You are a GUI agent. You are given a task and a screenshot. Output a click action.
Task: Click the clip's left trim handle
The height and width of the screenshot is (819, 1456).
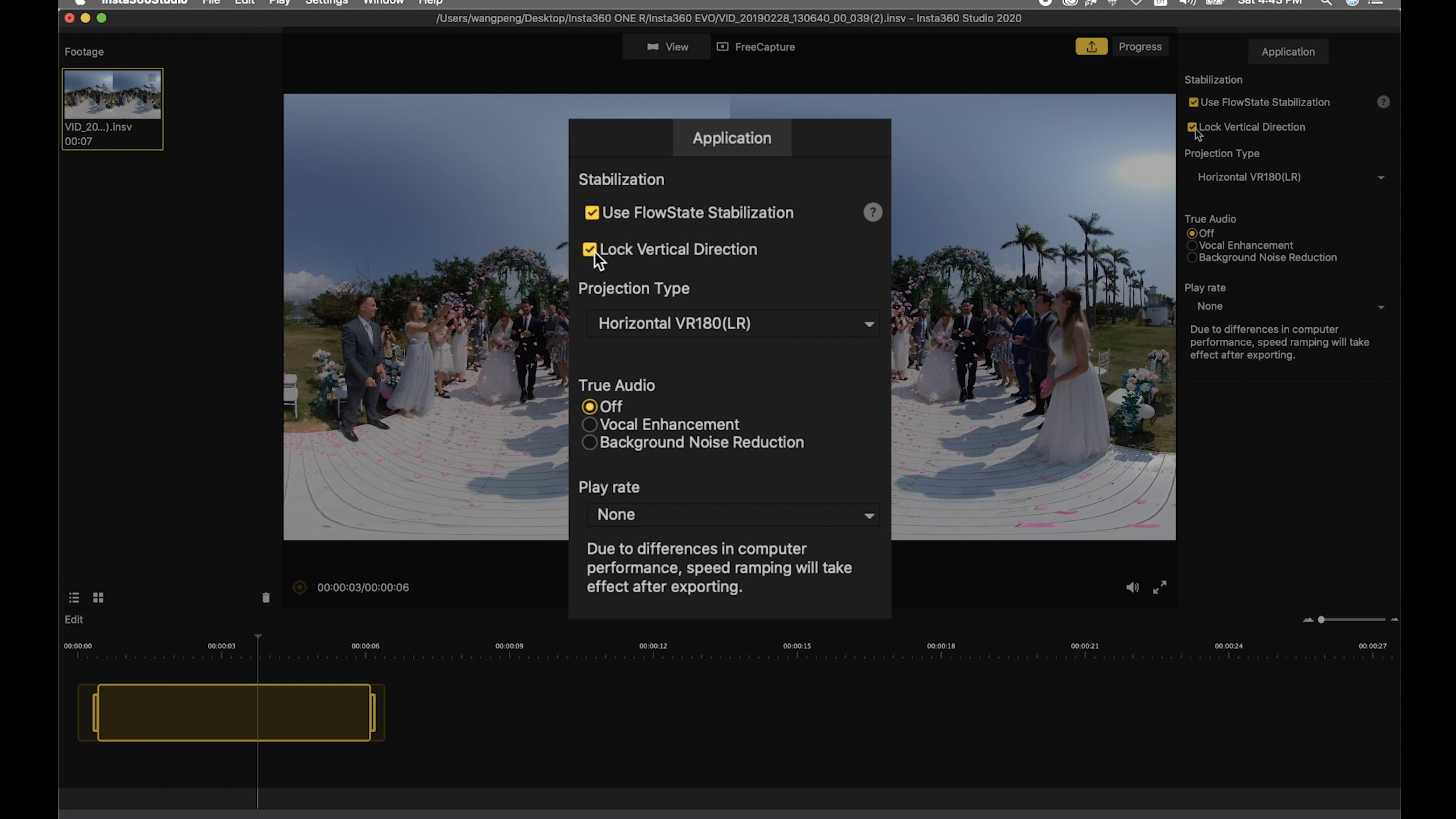click(96, 712)
